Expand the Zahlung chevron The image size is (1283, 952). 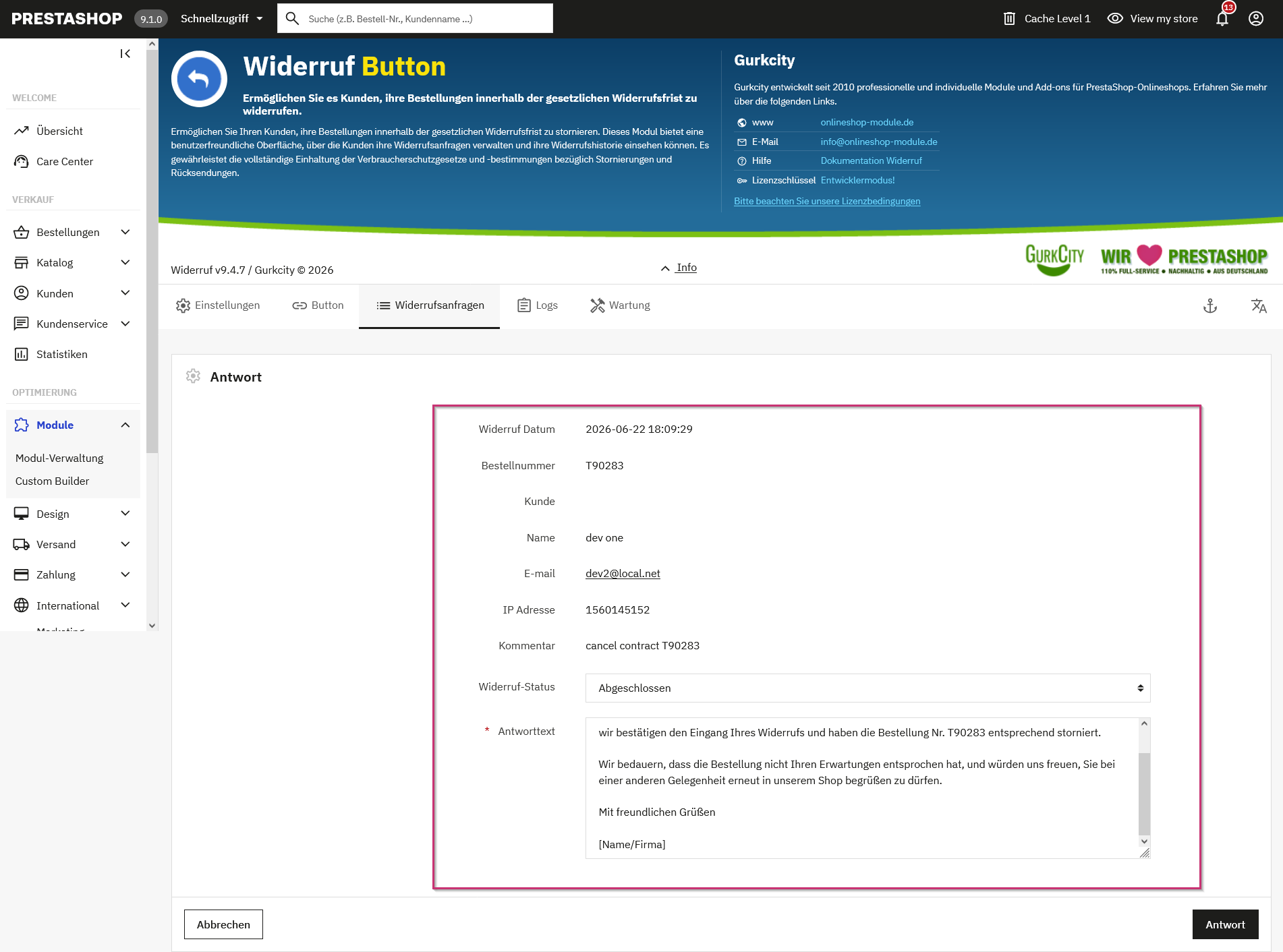click(x=125, y=574)
